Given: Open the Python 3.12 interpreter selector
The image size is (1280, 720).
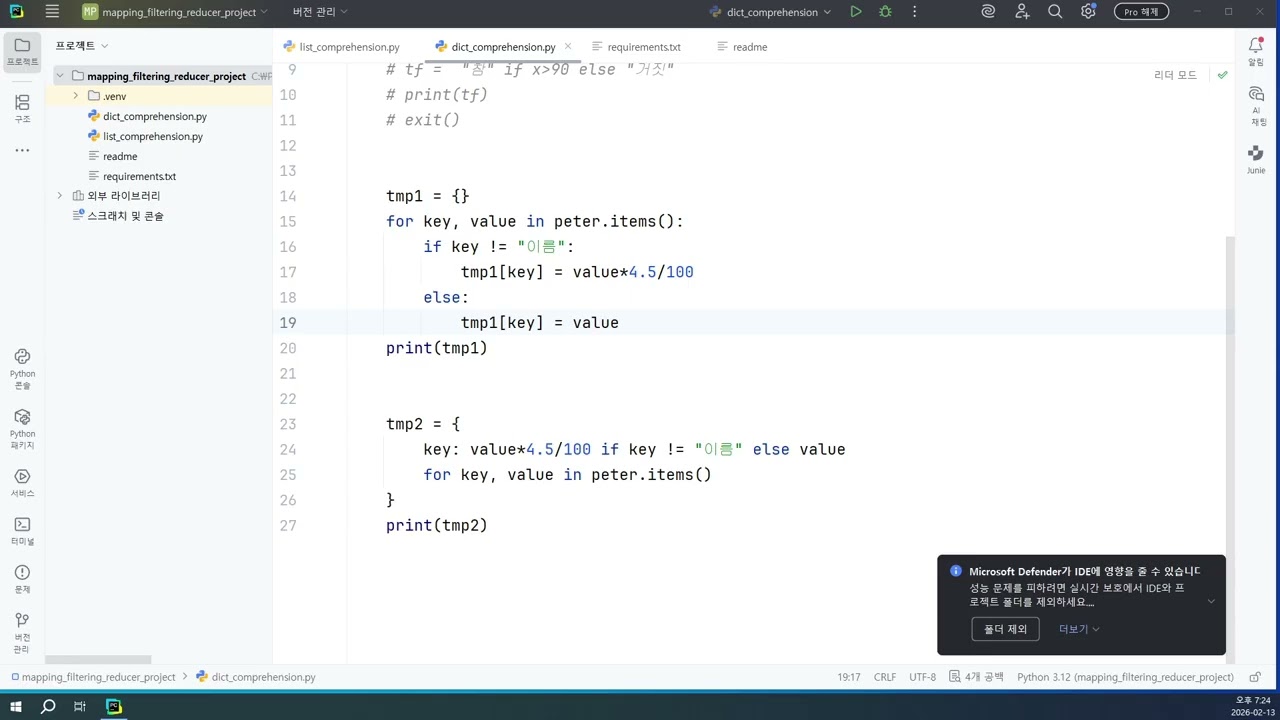Looking at the screenshot, I should pos(1125,677).
